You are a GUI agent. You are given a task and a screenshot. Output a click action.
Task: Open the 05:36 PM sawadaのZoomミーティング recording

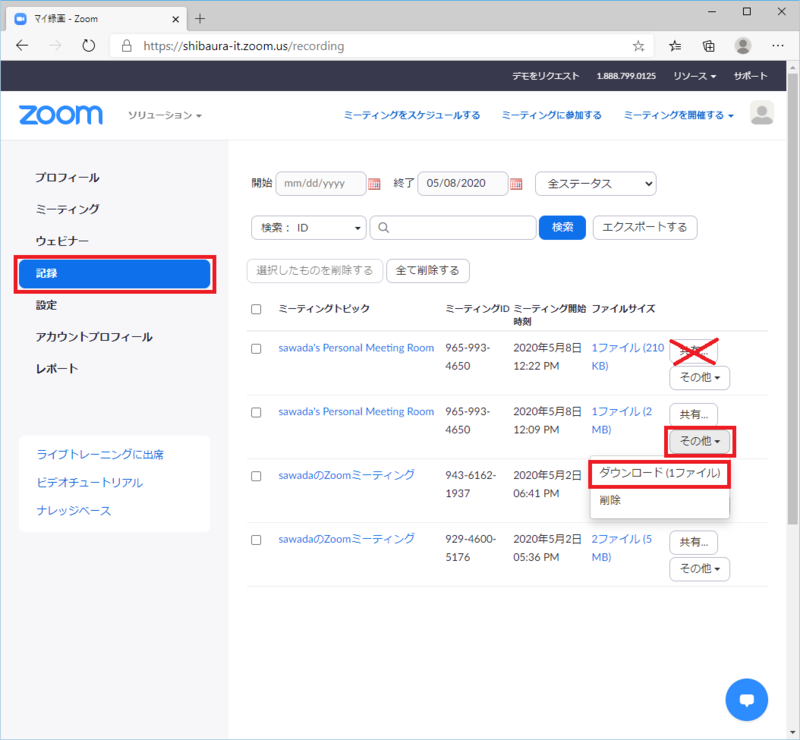click(x=346, y=539)
